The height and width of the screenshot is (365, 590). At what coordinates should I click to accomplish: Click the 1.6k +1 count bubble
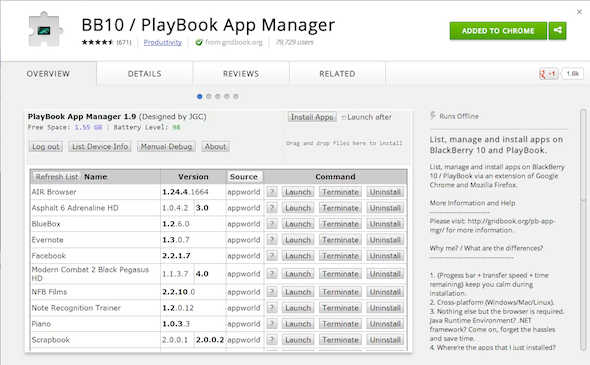(572, 74)
